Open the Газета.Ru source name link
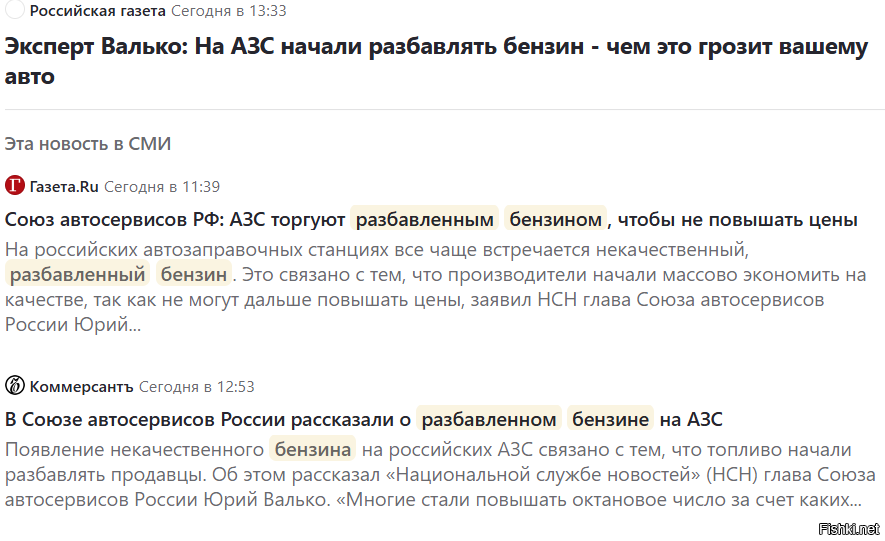 [65, 186]
